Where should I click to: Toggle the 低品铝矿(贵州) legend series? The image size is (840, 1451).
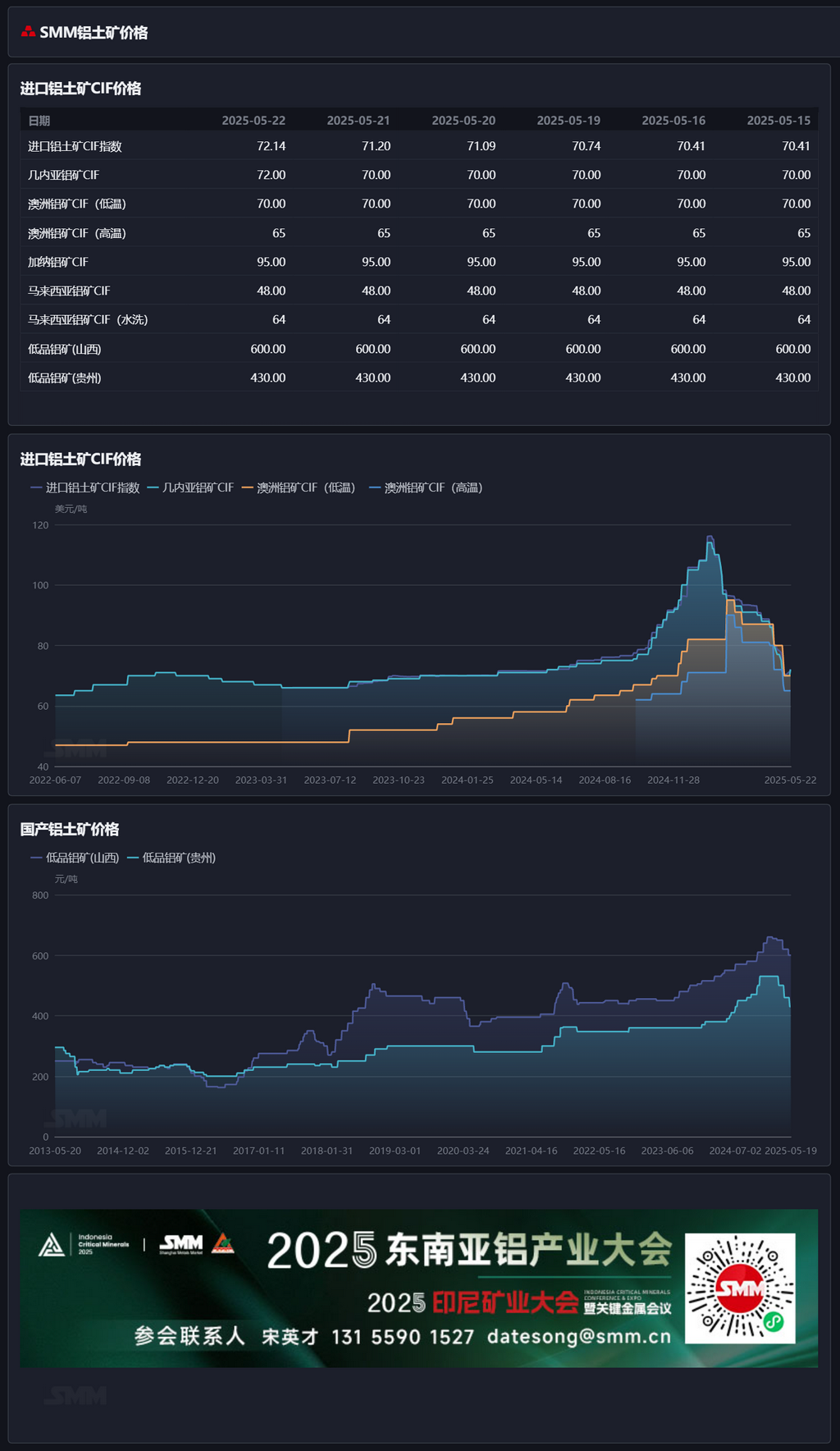click(x=171, y=858)
